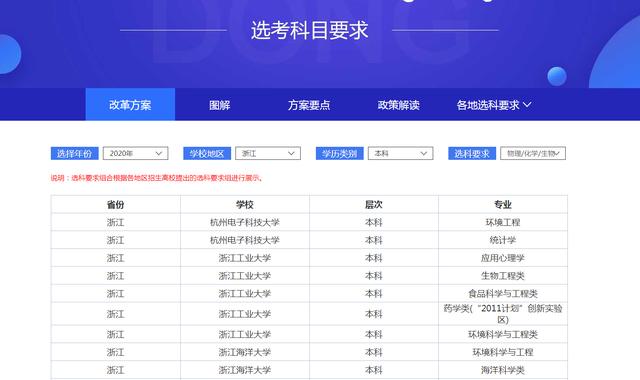
Task: Click the chevron next to 各地选科要求
Action: [527, 104]
